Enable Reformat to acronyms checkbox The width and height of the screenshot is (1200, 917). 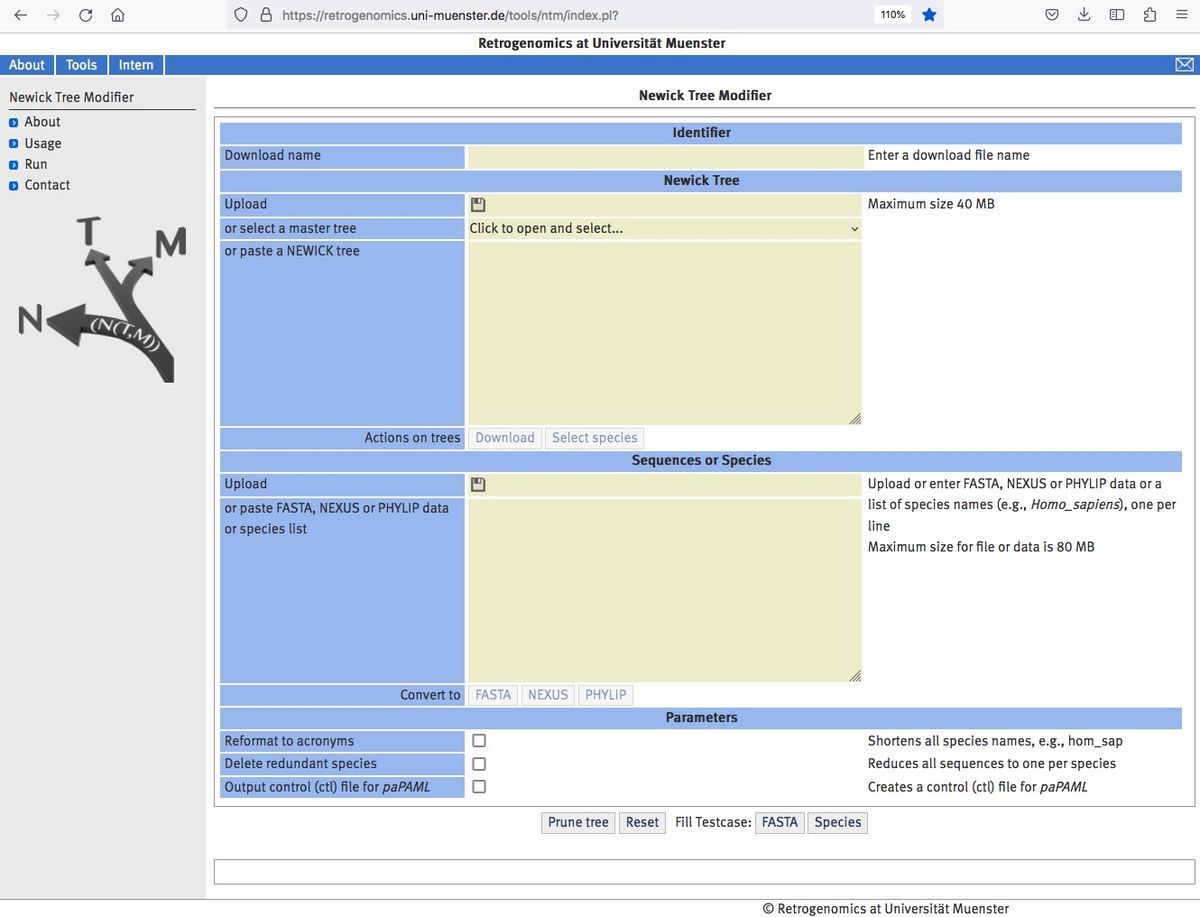479,741
